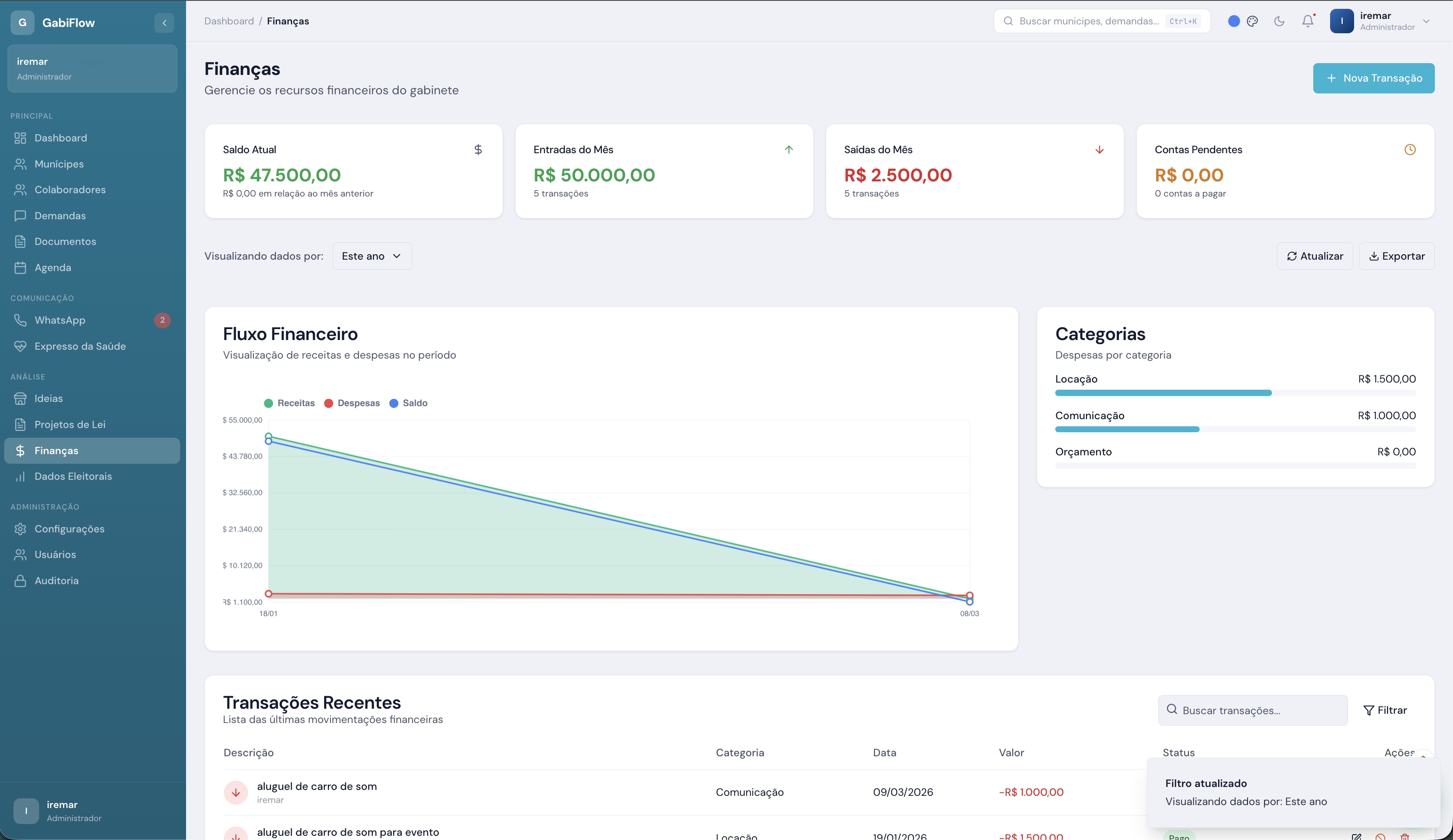Pick the blue accent color dot
This screenshot has width=1453, height=840.
point(1233,21)
